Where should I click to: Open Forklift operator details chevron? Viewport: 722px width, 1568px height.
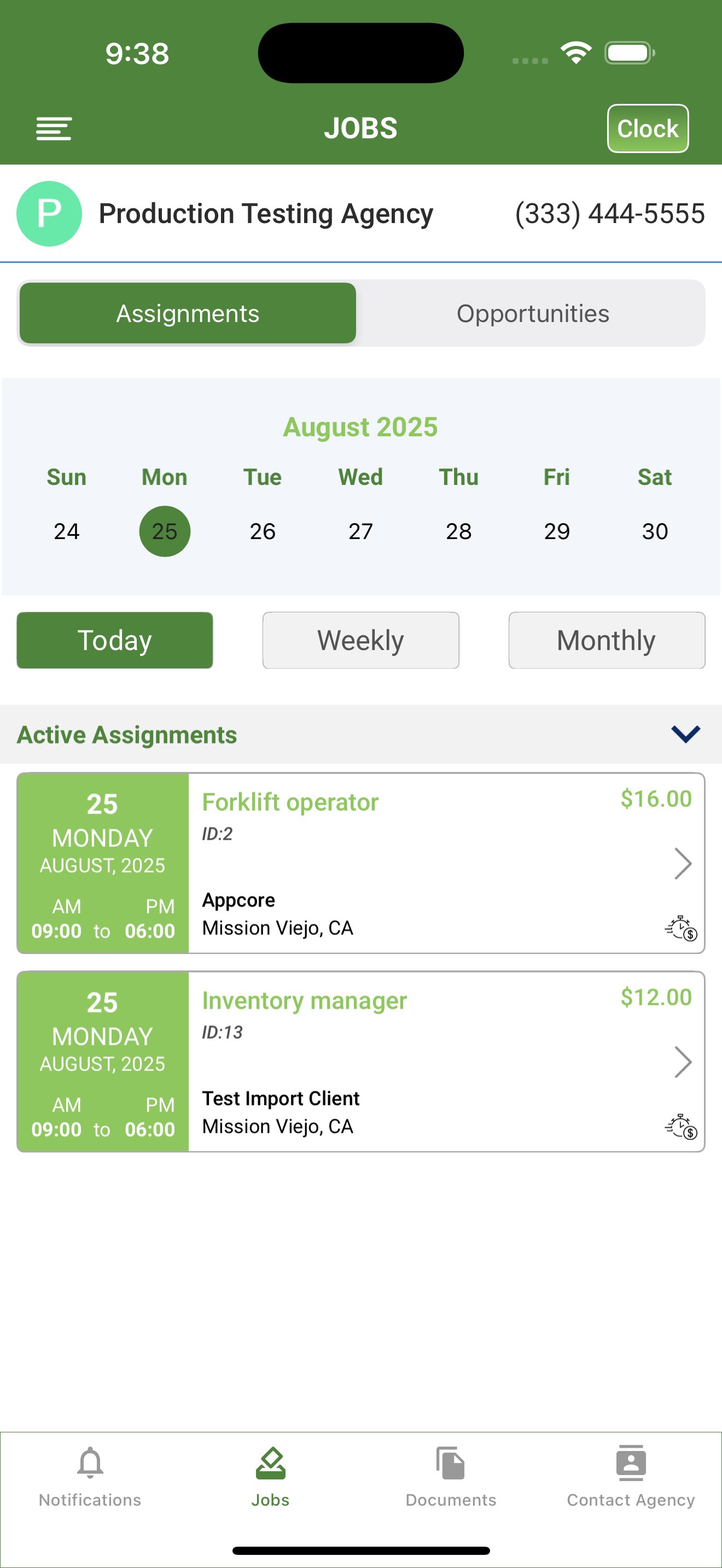[x=683, y=863]
